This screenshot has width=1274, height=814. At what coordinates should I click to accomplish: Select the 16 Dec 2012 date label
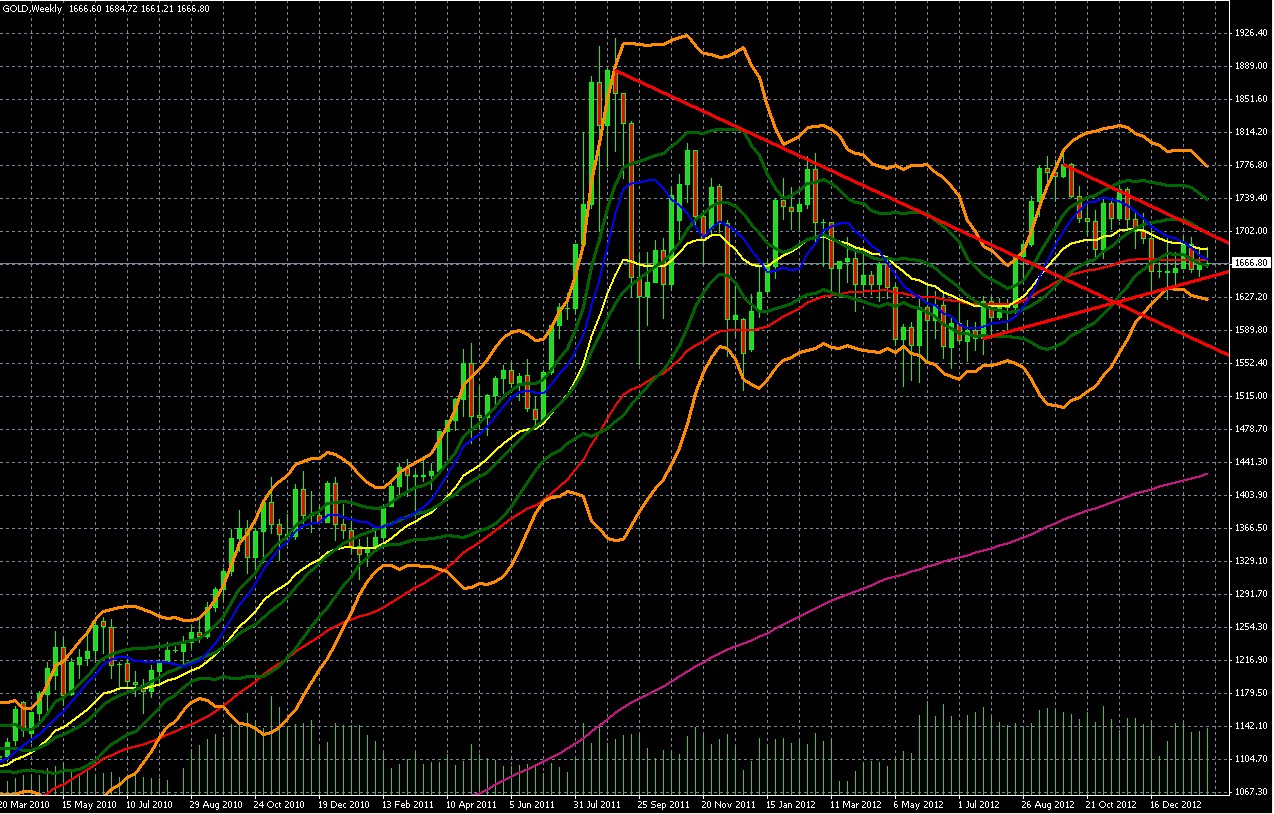[1173, 804]
